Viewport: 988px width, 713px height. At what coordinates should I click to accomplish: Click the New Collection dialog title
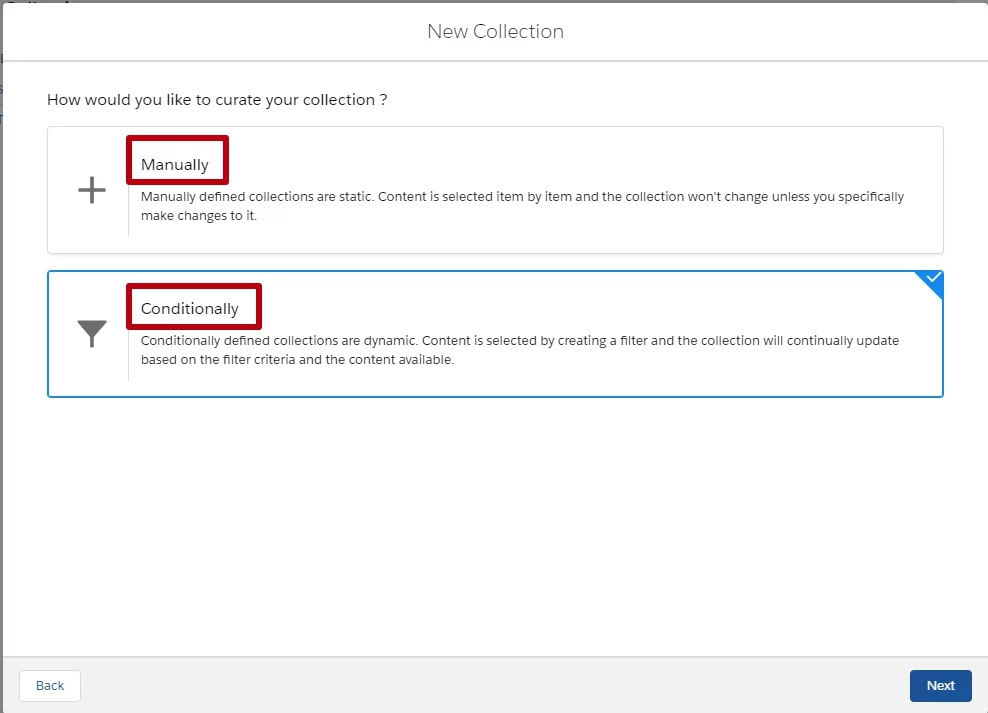[495, 31]
